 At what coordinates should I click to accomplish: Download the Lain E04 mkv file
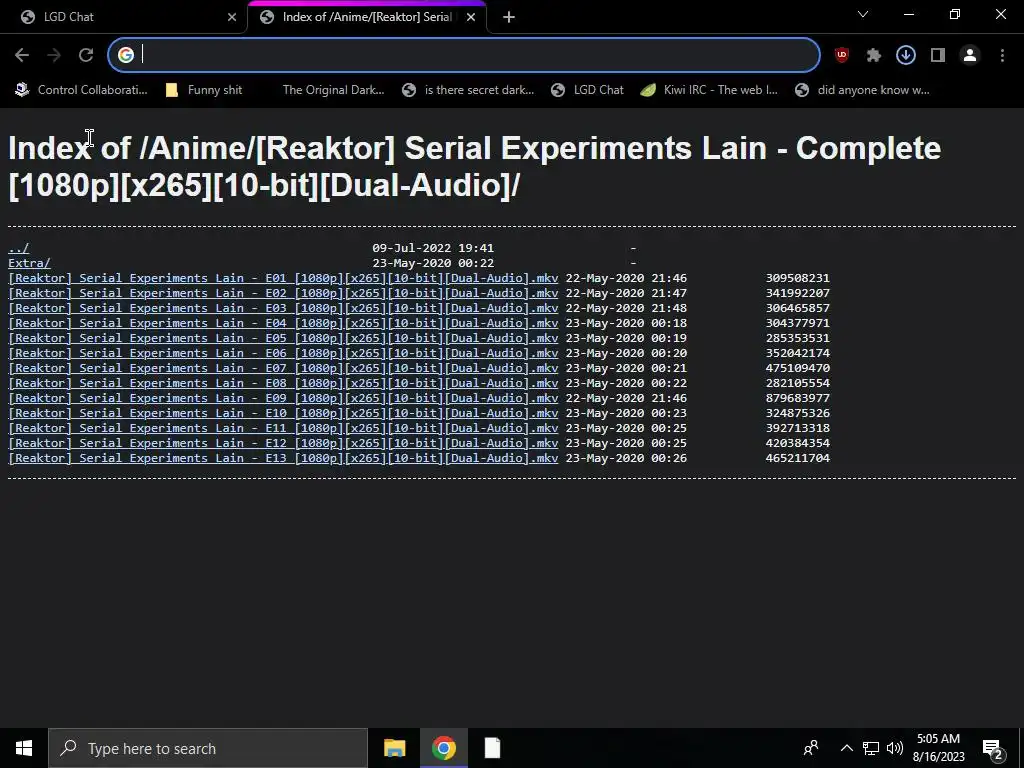[x=283, y=323]
